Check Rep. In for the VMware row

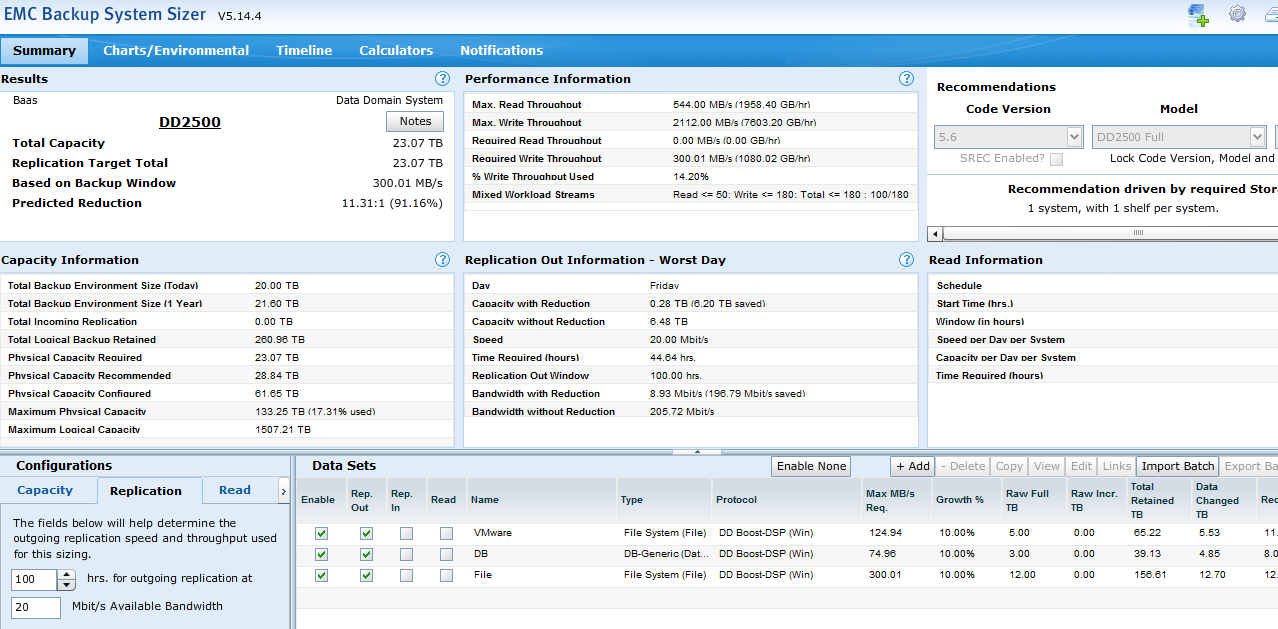pyautogui.click(x=406, y=533)
